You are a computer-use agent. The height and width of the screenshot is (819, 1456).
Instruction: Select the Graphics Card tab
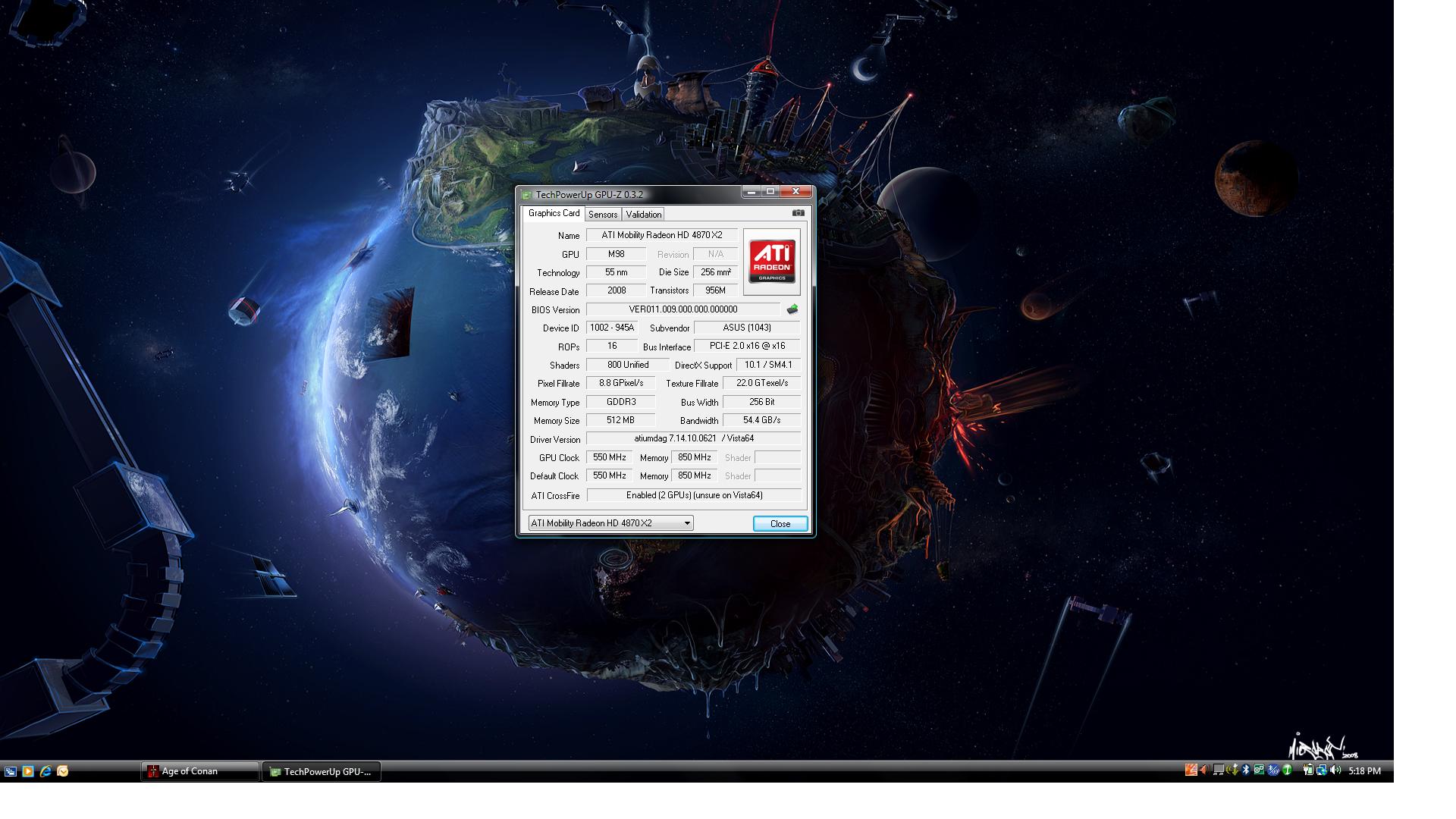pos(554,213)
